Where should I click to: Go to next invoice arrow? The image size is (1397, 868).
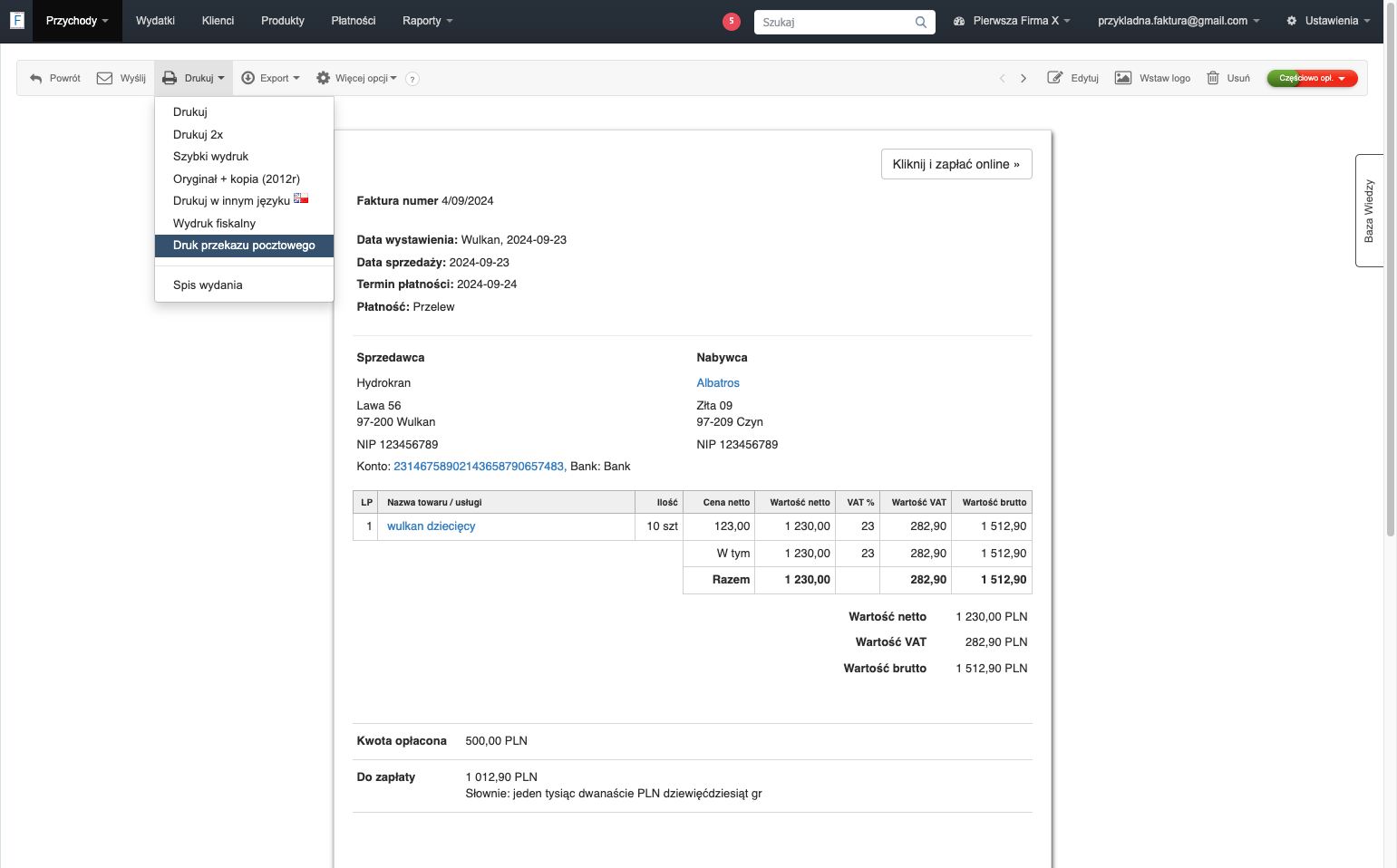point(1023,79)
